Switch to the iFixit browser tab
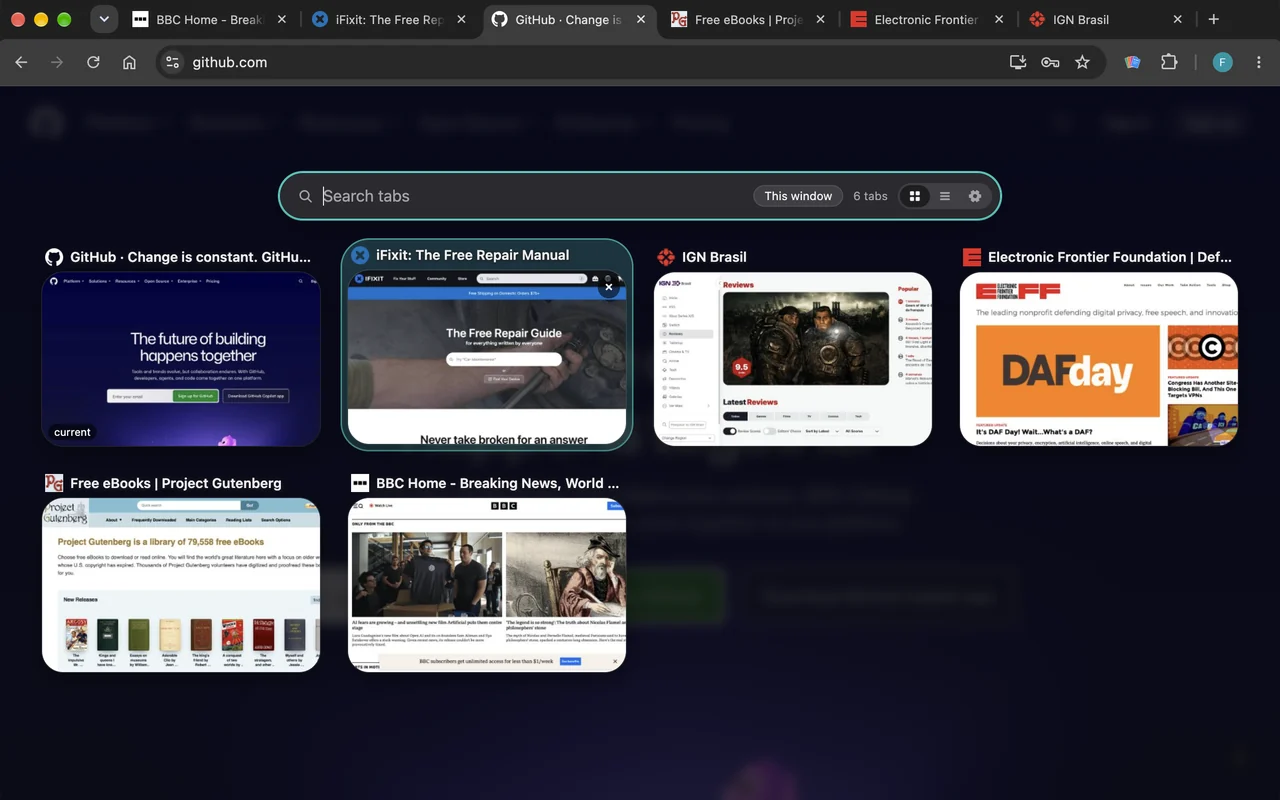This screenshot has height=800, width=1280. (x=389, y=20)
